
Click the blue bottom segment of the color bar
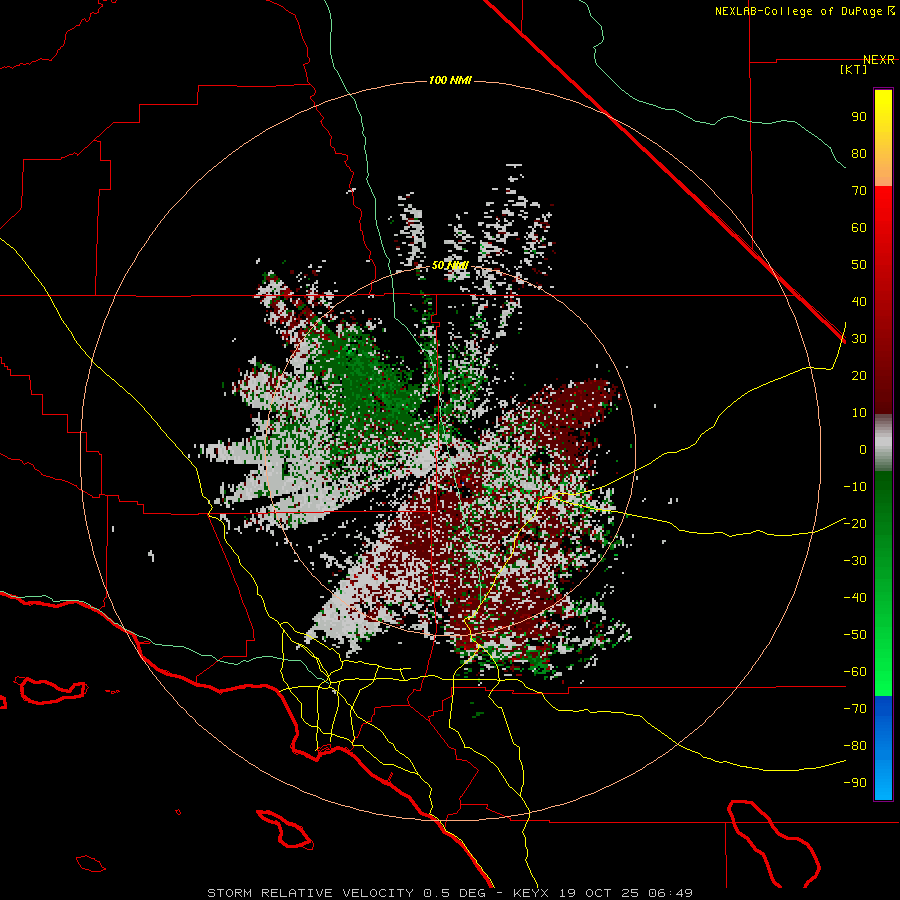pos(883,748)
